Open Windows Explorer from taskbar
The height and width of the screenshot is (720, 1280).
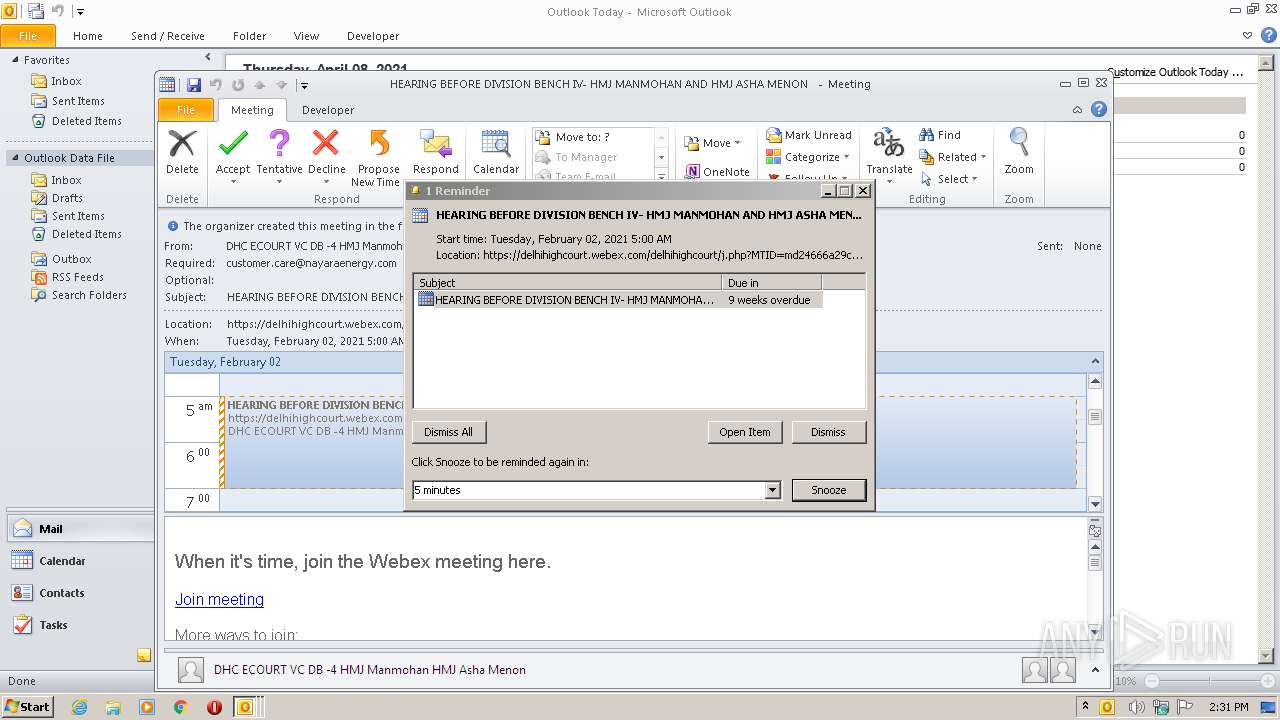coord(113,707)
